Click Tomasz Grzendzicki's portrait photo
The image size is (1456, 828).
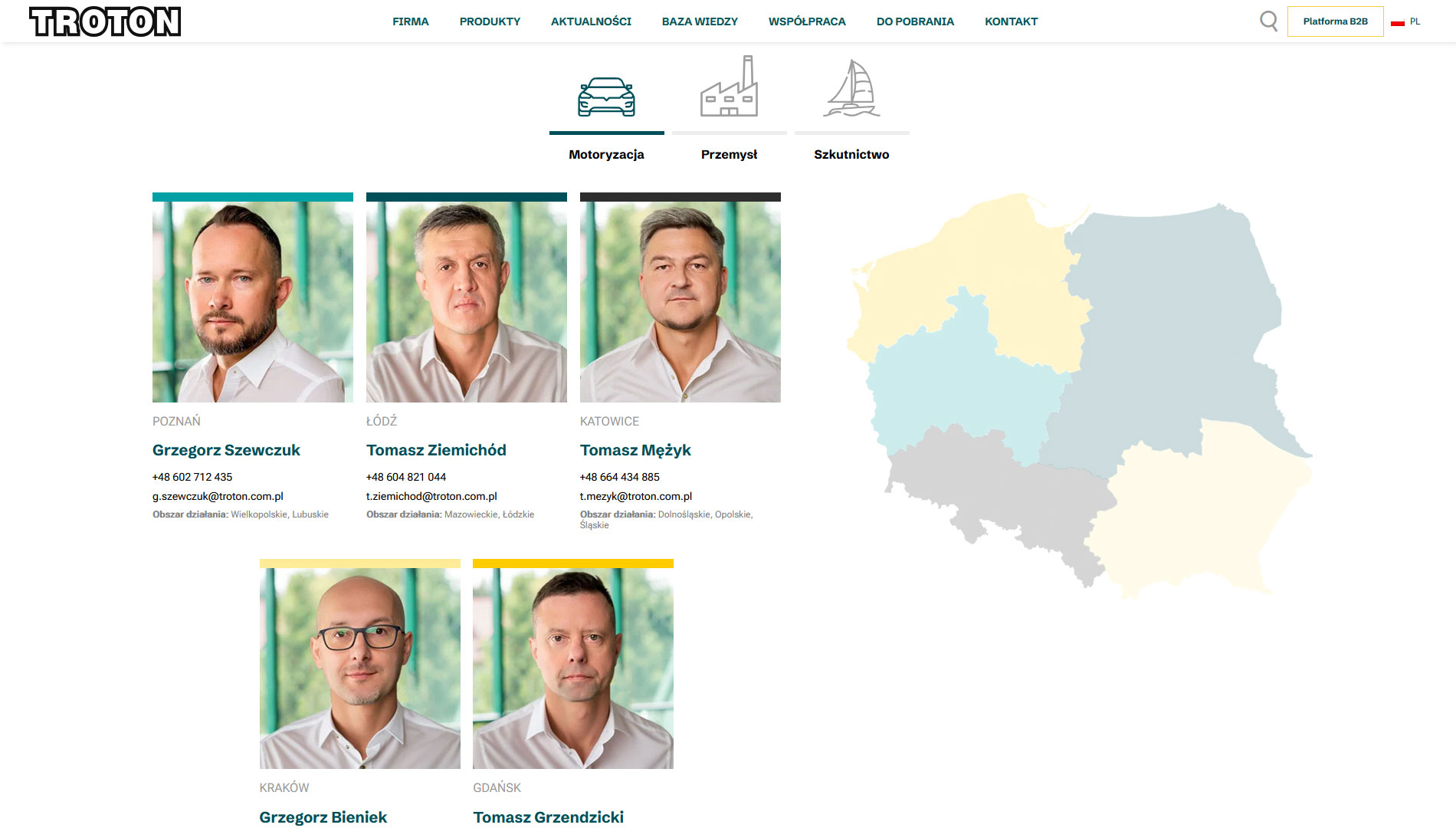573,669
